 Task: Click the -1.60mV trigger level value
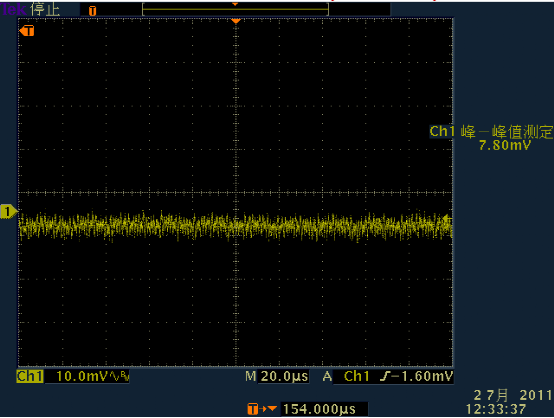coord(421,376)
